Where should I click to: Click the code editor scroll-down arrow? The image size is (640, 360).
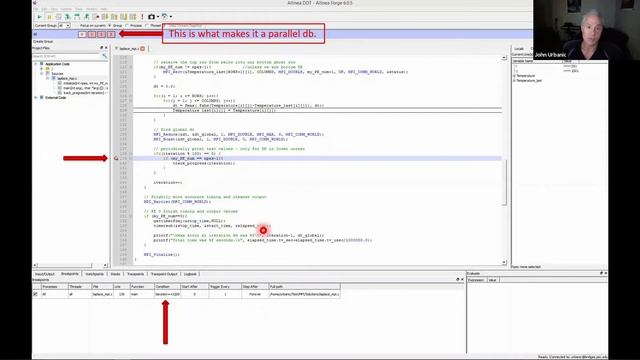504,262
